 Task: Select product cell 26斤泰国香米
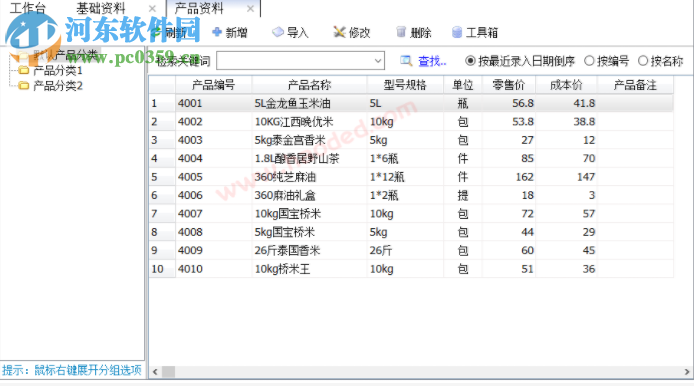click(309, 251)
